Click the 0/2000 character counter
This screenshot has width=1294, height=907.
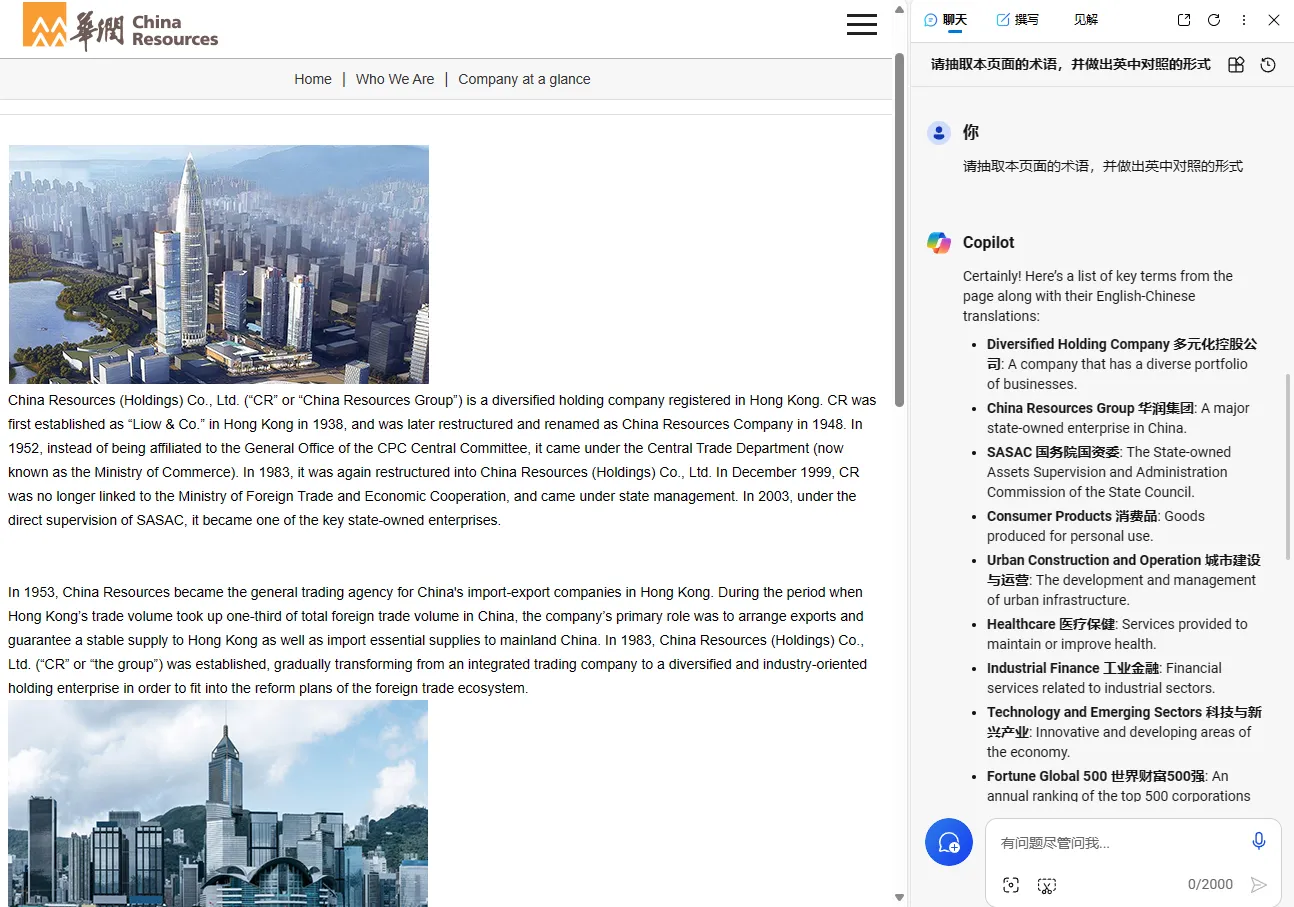pyautogui.click(x=1210, y=884)
